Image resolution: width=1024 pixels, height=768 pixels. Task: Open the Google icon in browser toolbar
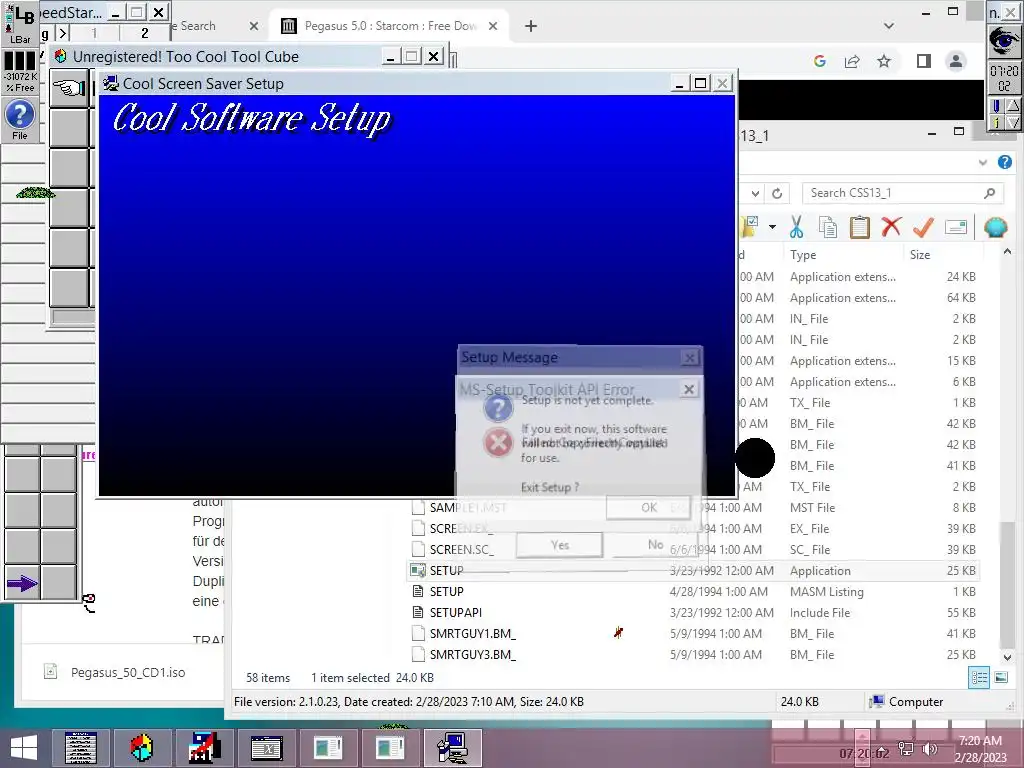[820, 61]
